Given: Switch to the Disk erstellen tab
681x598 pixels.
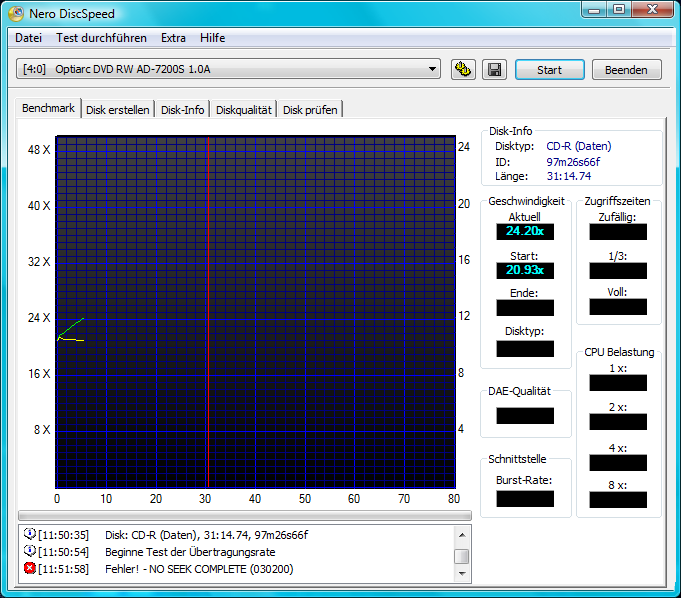Looking at the screenshot, I should click(x=118, y=110).
